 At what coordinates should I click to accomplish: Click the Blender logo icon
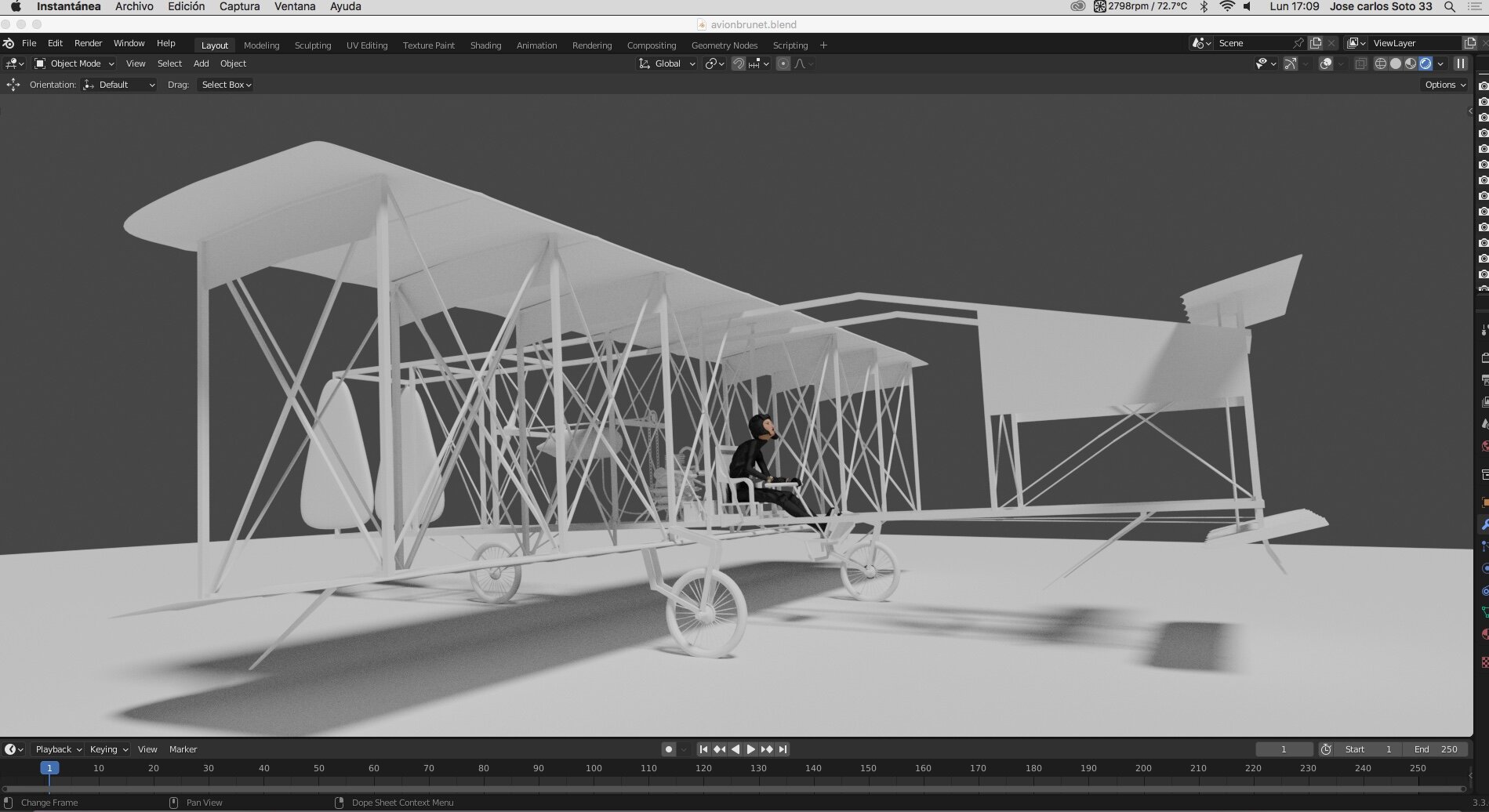9,43
